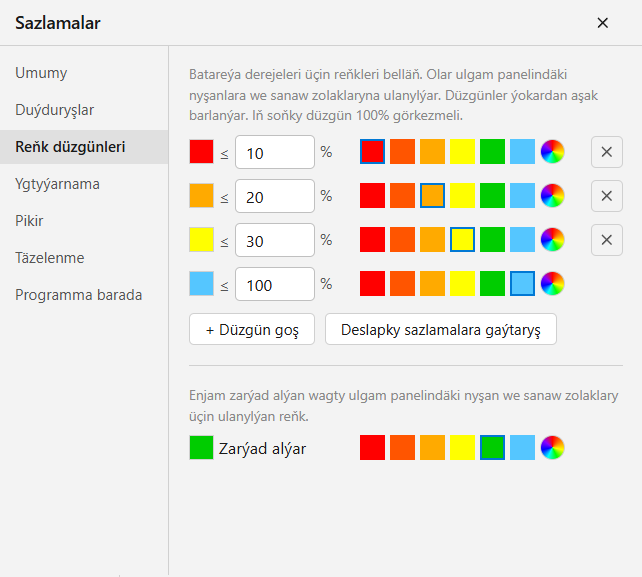Pick amber for the 30% rule

[x=432, y=240]
